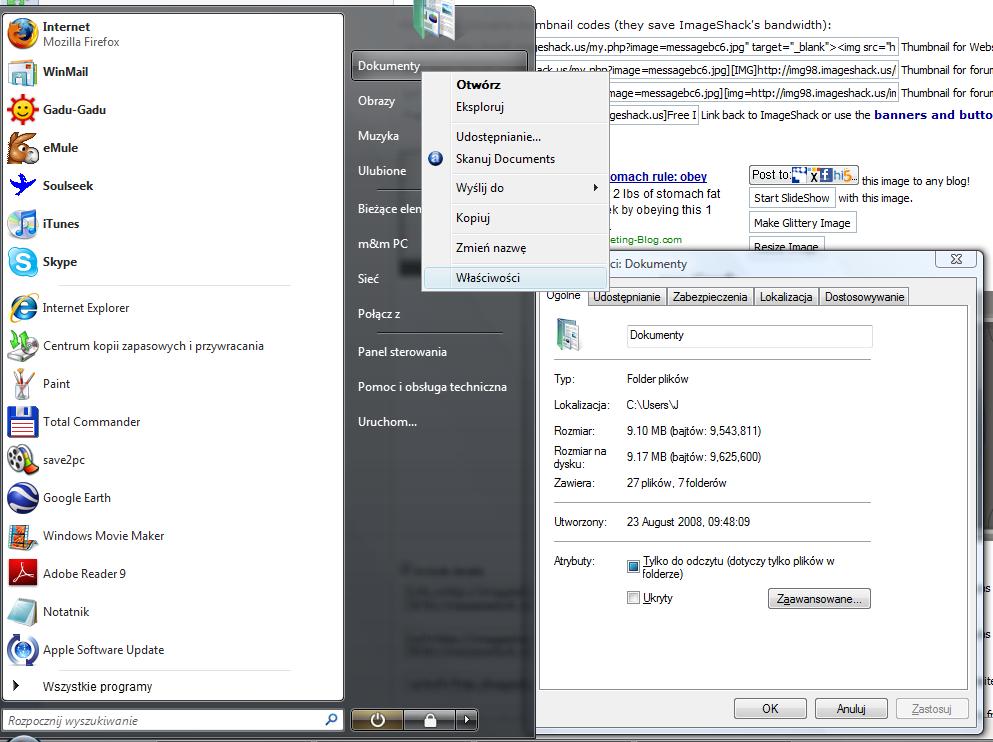This screenshot has height=742, width=993.
Task: Select 'Właściwości' in the context menu
Action: coord(488,278)
